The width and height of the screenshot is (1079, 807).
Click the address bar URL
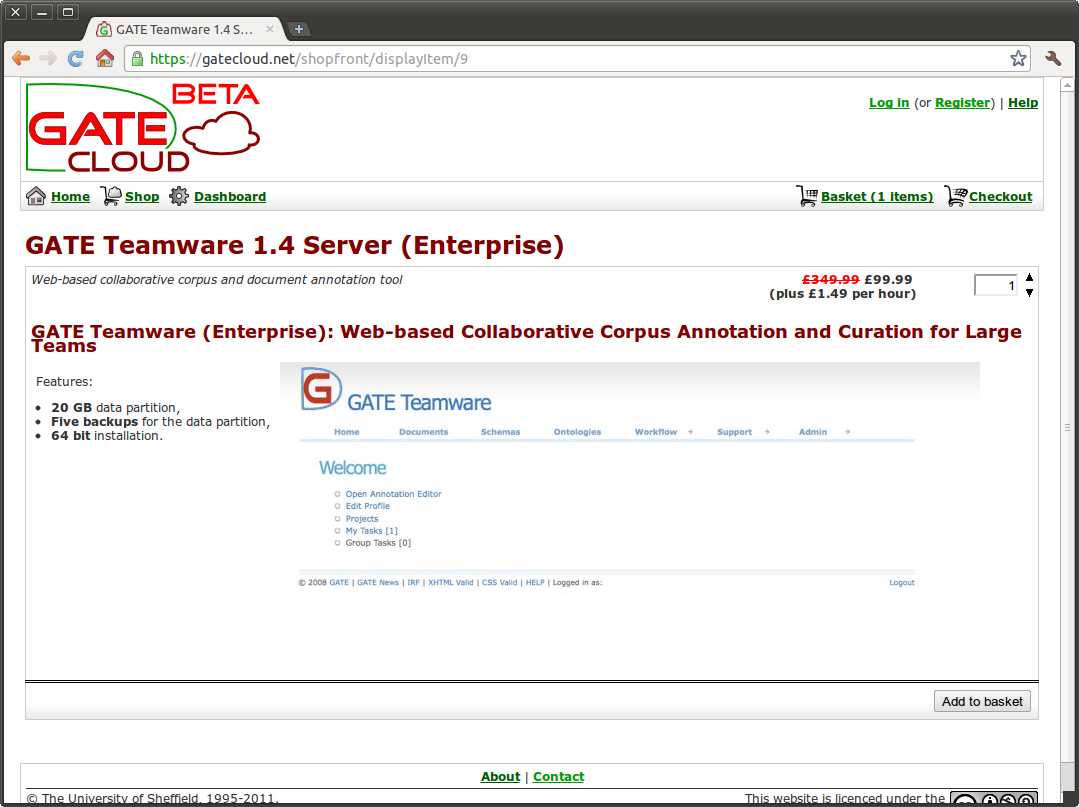pyautogui.click(x=309, y=58)
